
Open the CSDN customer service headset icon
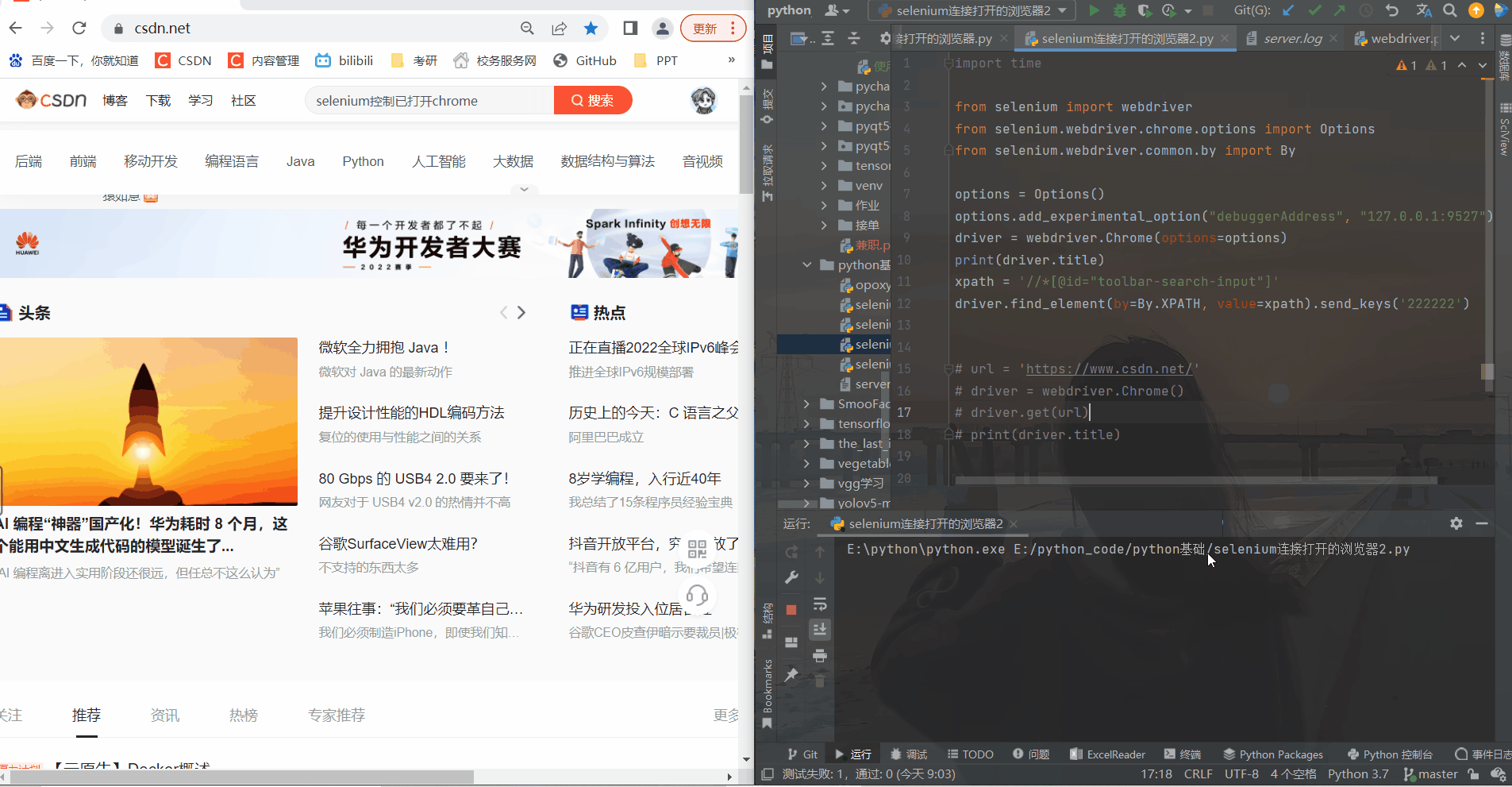[697, 595]
